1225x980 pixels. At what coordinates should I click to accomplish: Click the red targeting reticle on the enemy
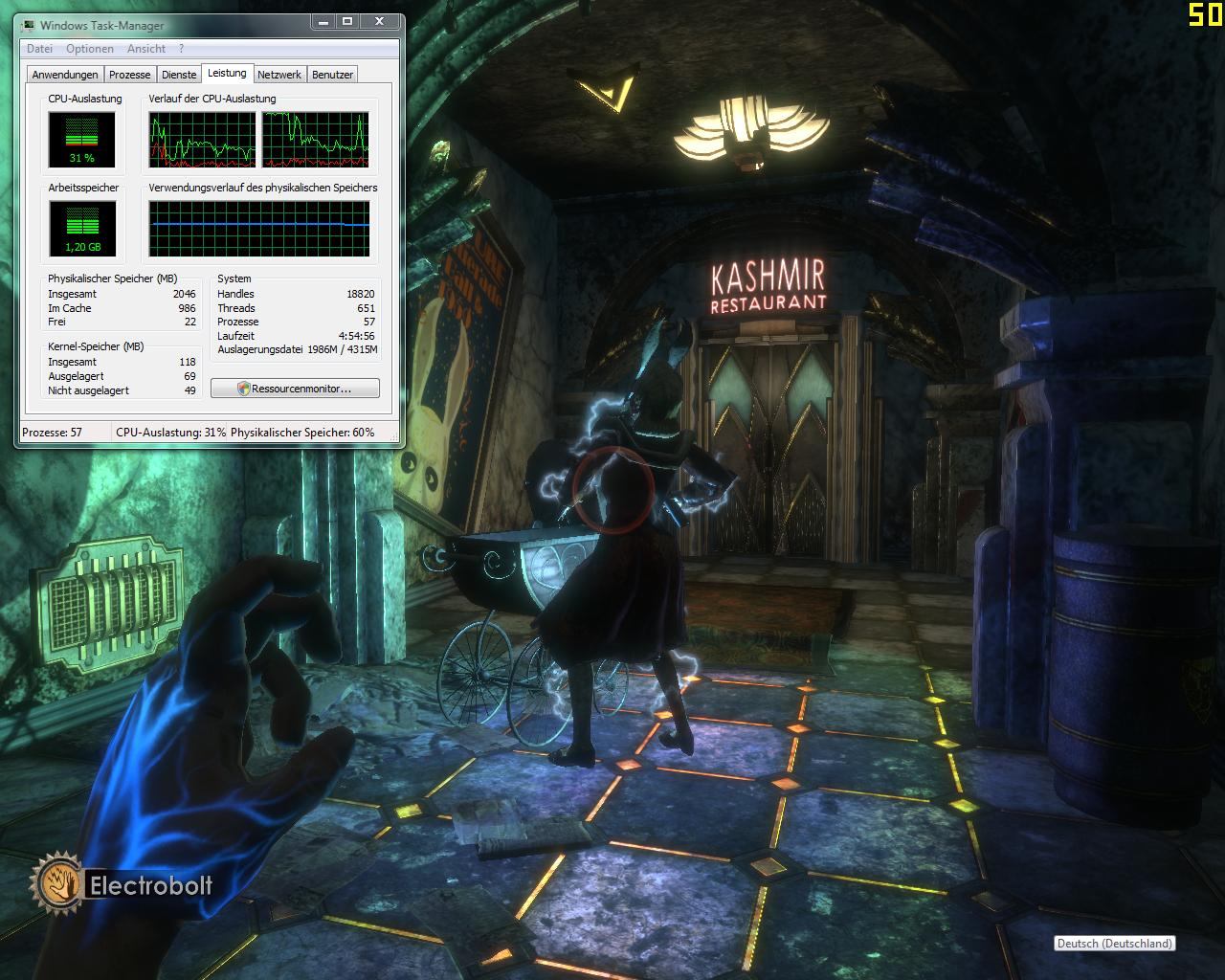click(x=613, y=488)
